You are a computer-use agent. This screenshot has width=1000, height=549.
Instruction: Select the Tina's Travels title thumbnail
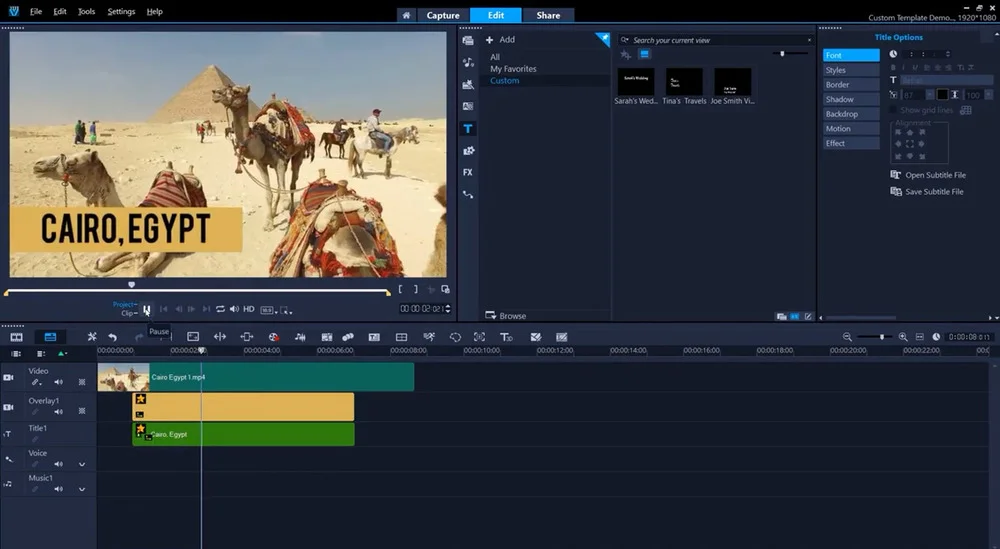coord(684,82)
